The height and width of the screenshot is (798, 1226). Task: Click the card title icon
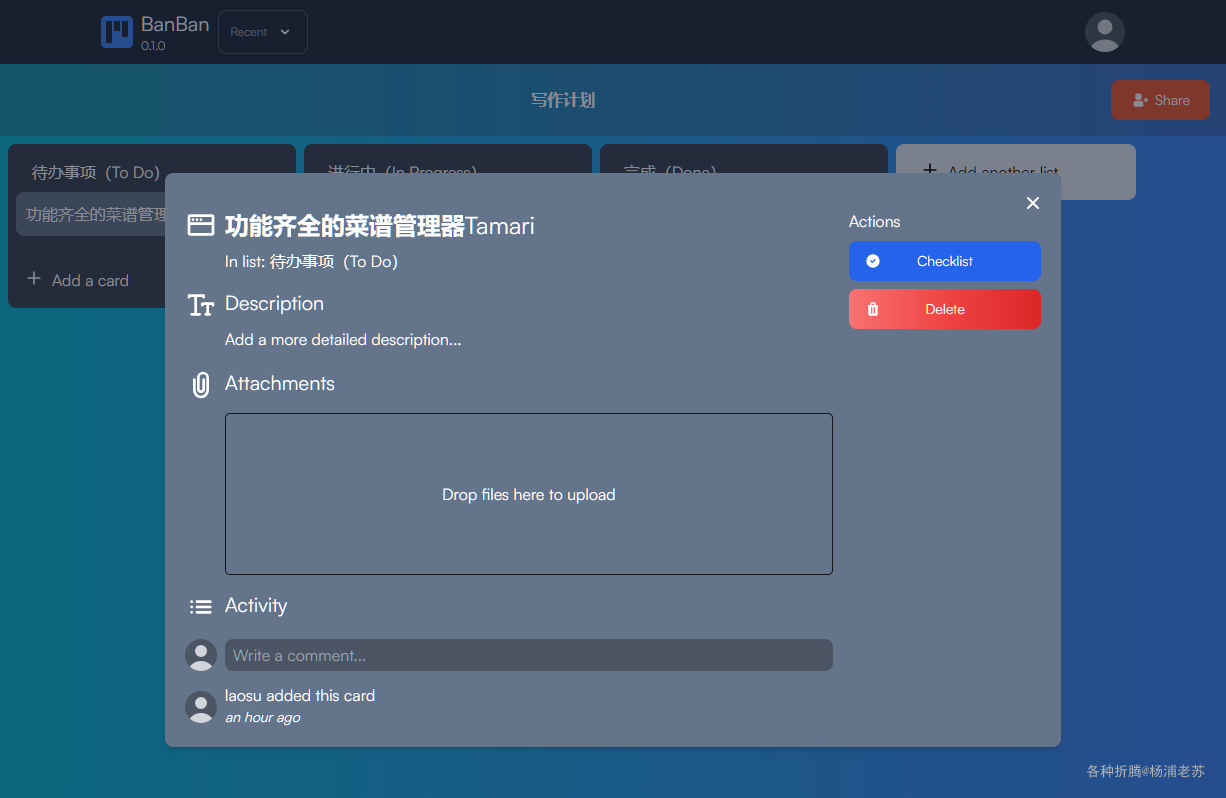[201, 226]
